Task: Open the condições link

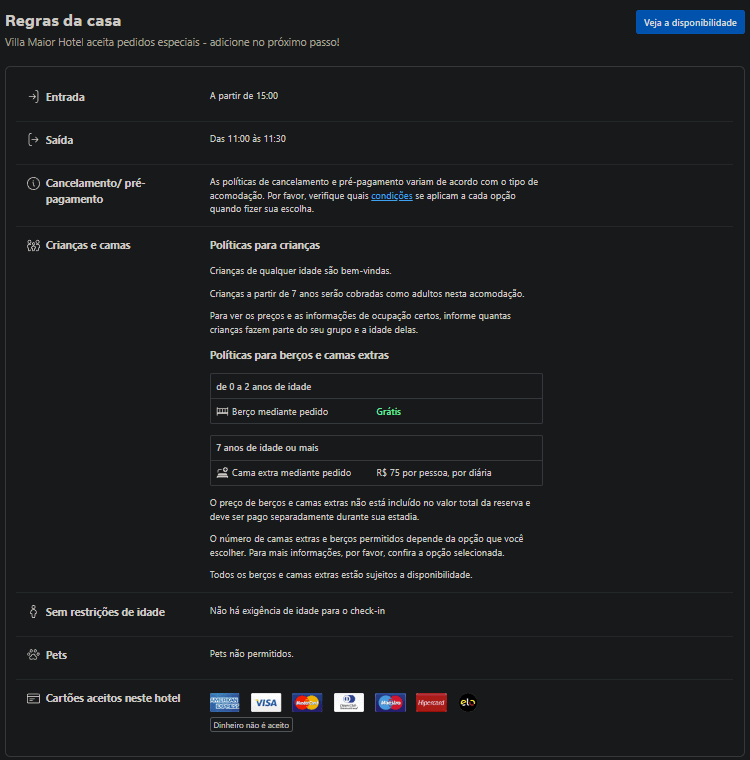Action: point(391,197)
